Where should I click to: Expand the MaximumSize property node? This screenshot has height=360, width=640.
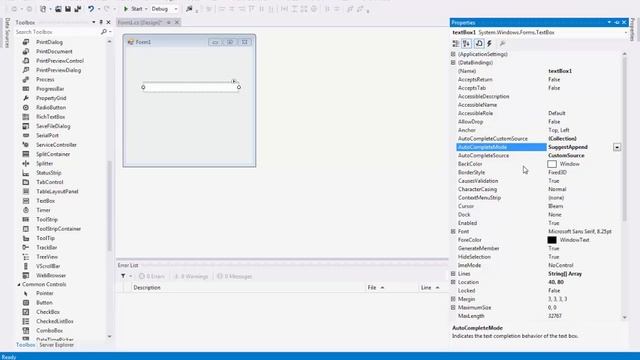pyautogui.click(x=453, y=307)
